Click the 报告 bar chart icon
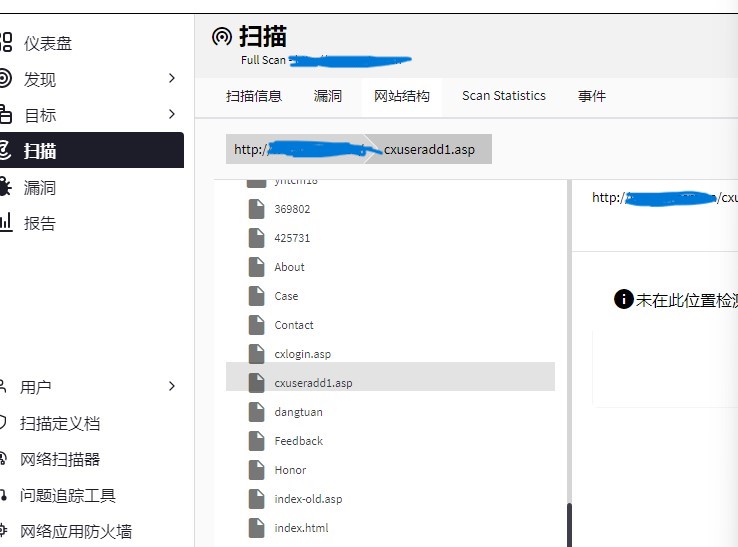This screenshot has width=738, height=547. point(6,222)
